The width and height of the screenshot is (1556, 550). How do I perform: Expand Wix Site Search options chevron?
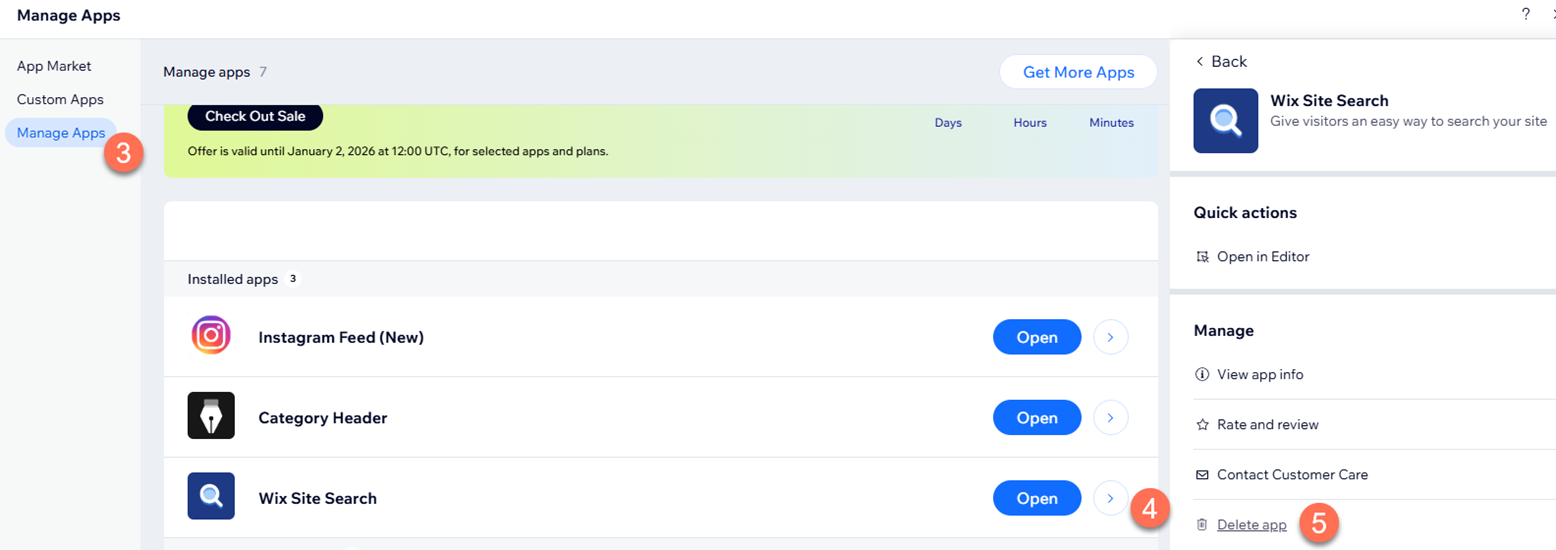coord(1111,497)
